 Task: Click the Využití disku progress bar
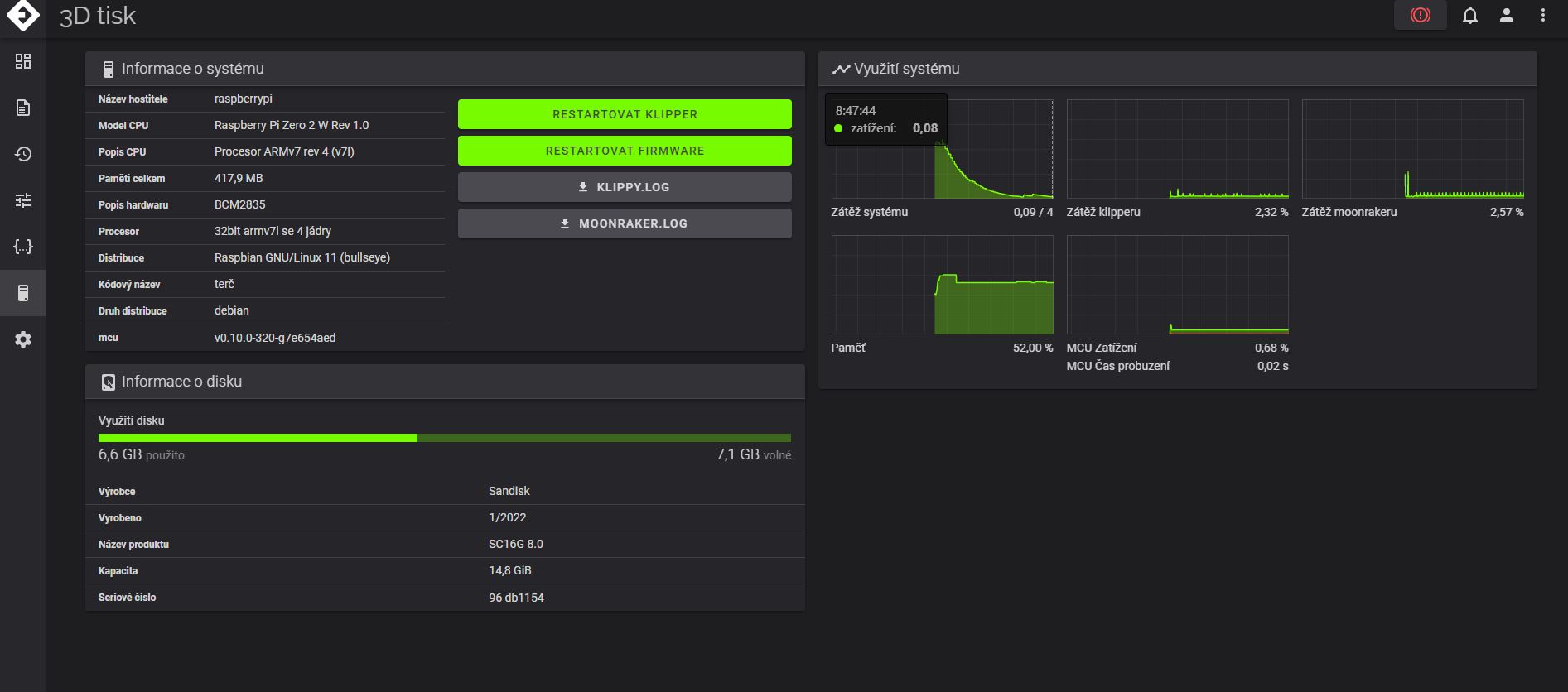[x=444, y=438]
